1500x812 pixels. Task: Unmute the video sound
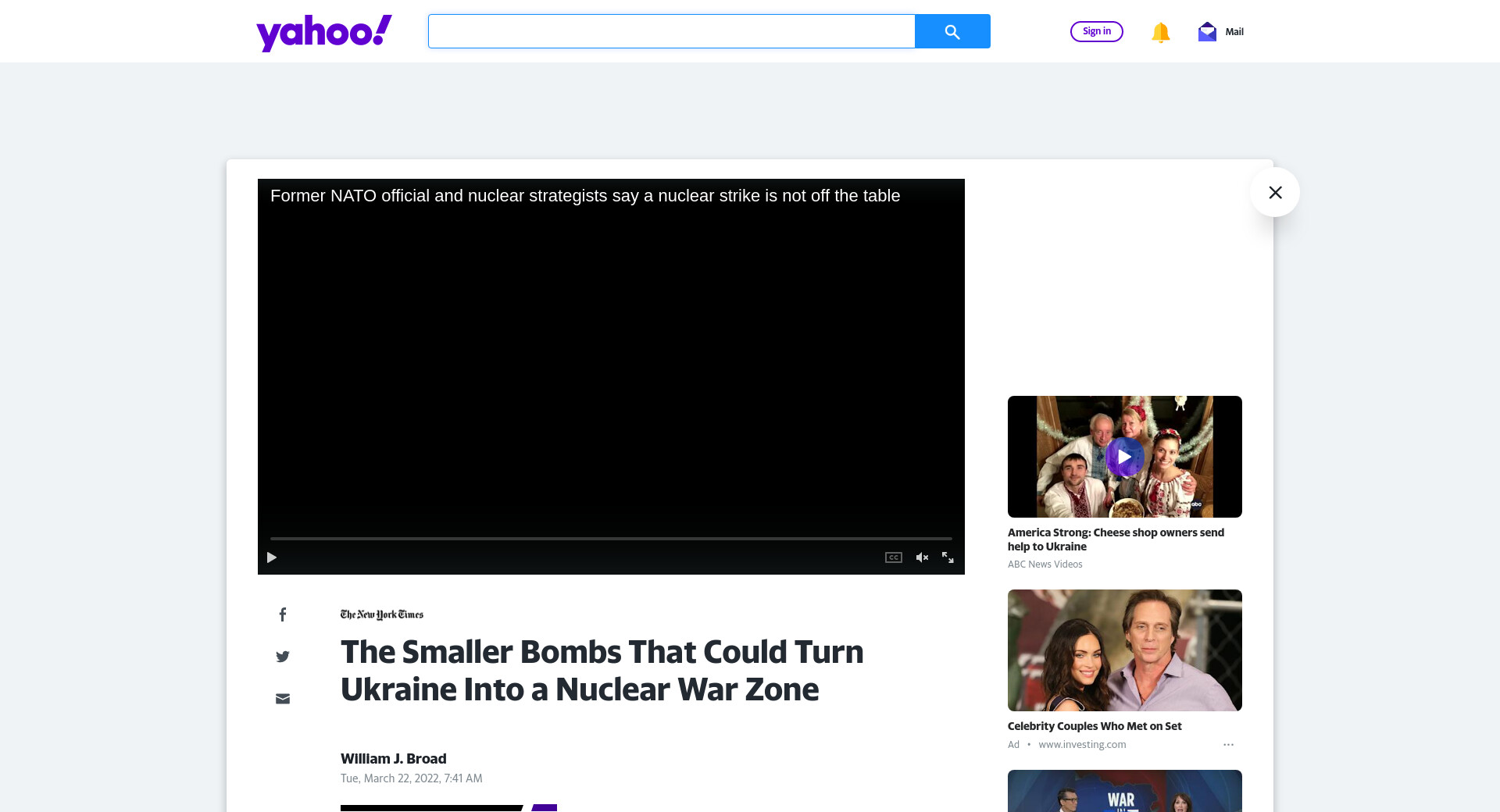point(922,557)
